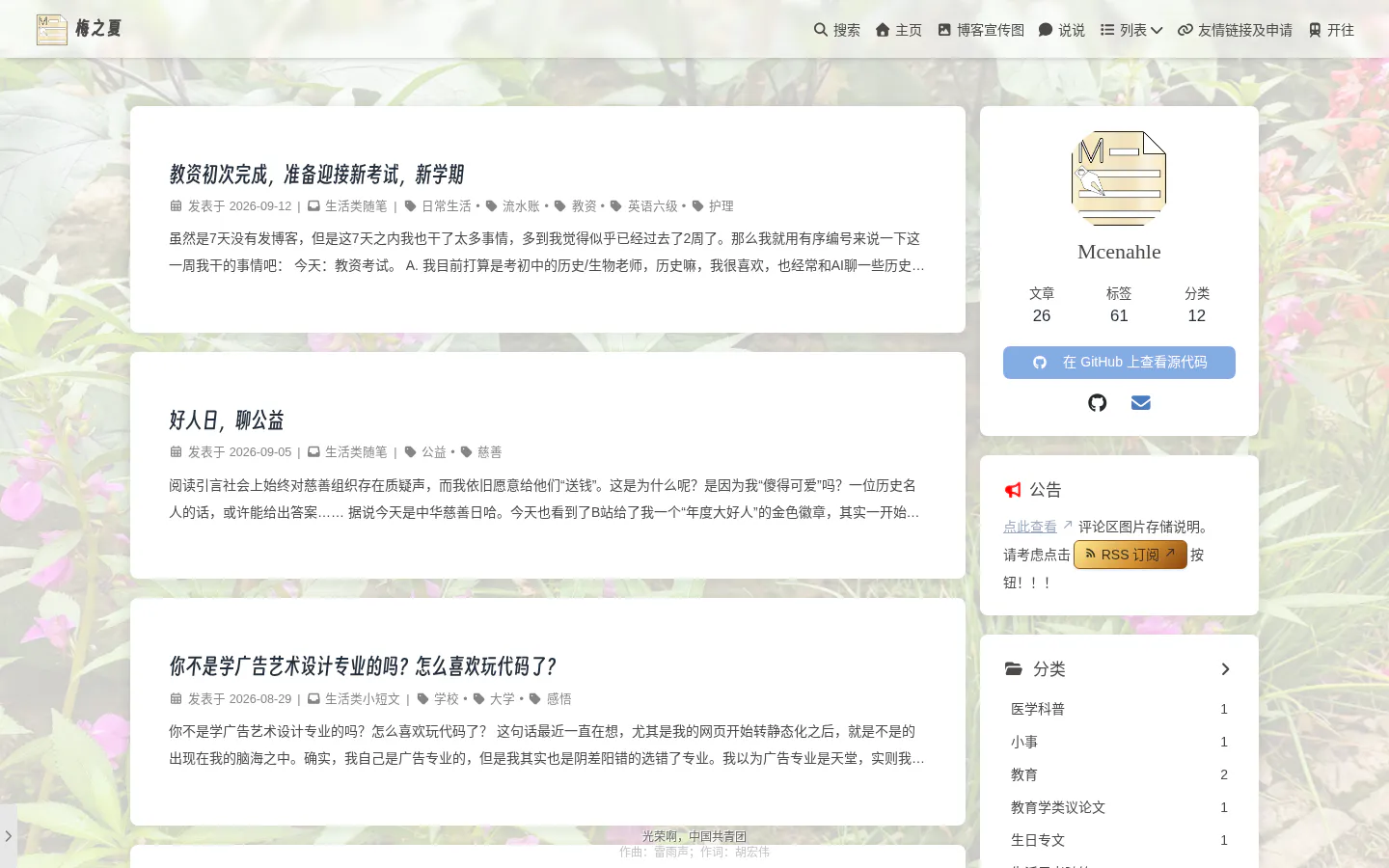Image resolution: width=1389 pixels, height=868 pixels.
Task: Click the 梅之夏 site logo icon
Action: point(52,29)
